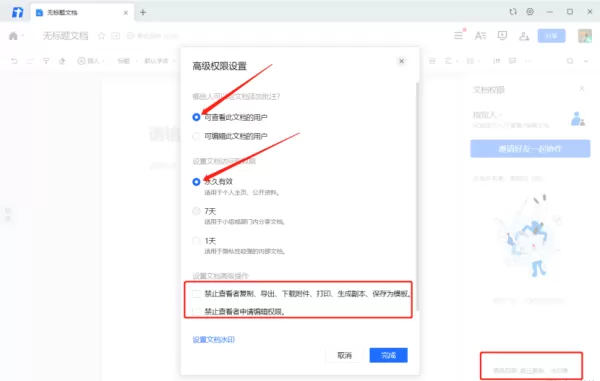Image resolution: width=600 pixels, height=381 pixels.
Task: Collapse toolbar with chevron arrow
Action: [586, 61]
